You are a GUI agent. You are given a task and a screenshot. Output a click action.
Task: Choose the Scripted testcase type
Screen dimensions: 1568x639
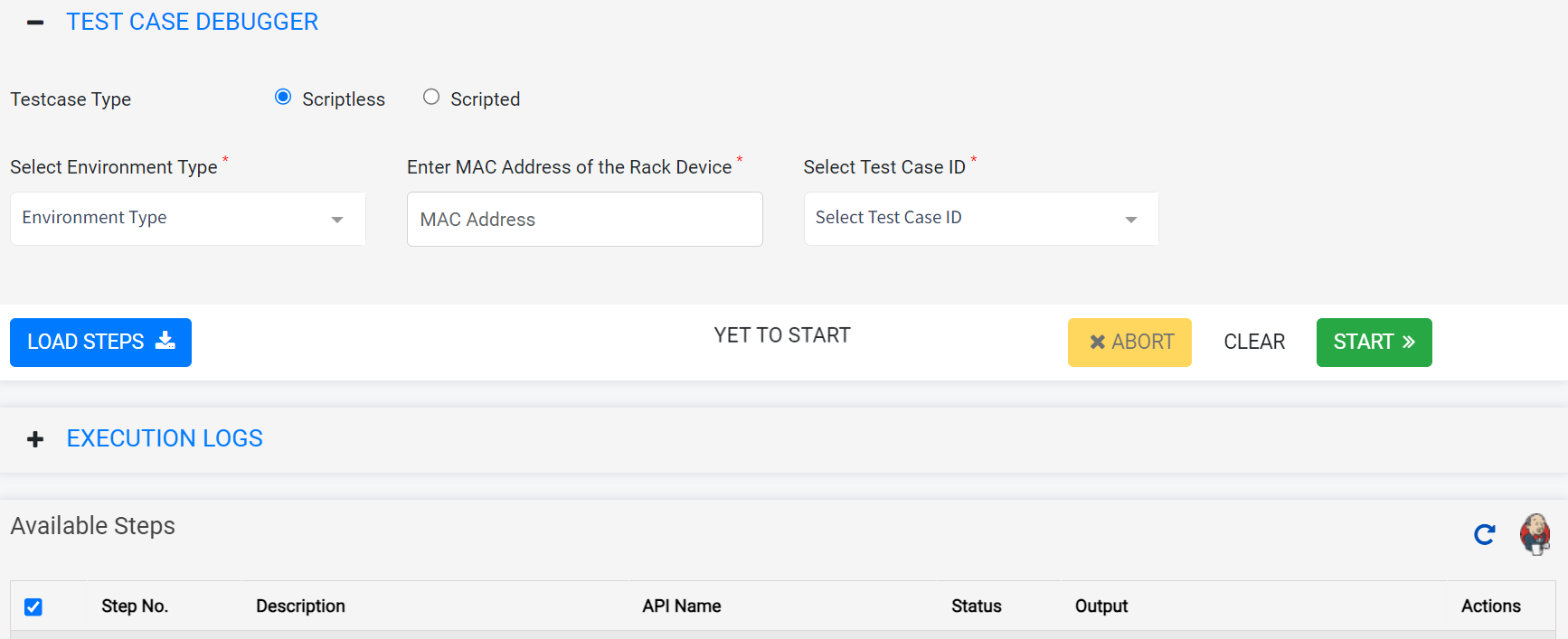pos(431,97)
